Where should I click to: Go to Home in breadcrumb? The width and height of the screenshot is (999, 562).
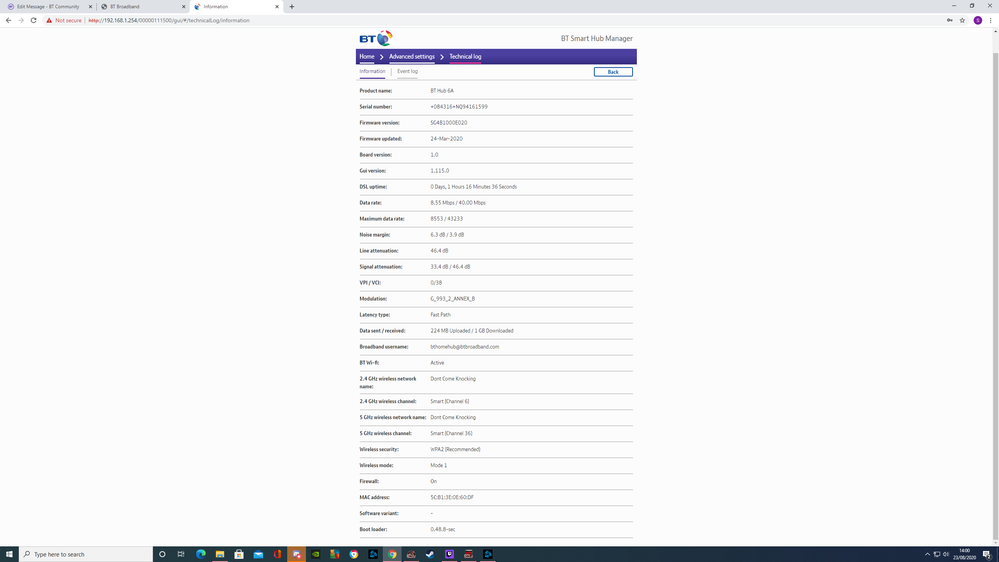367,57
